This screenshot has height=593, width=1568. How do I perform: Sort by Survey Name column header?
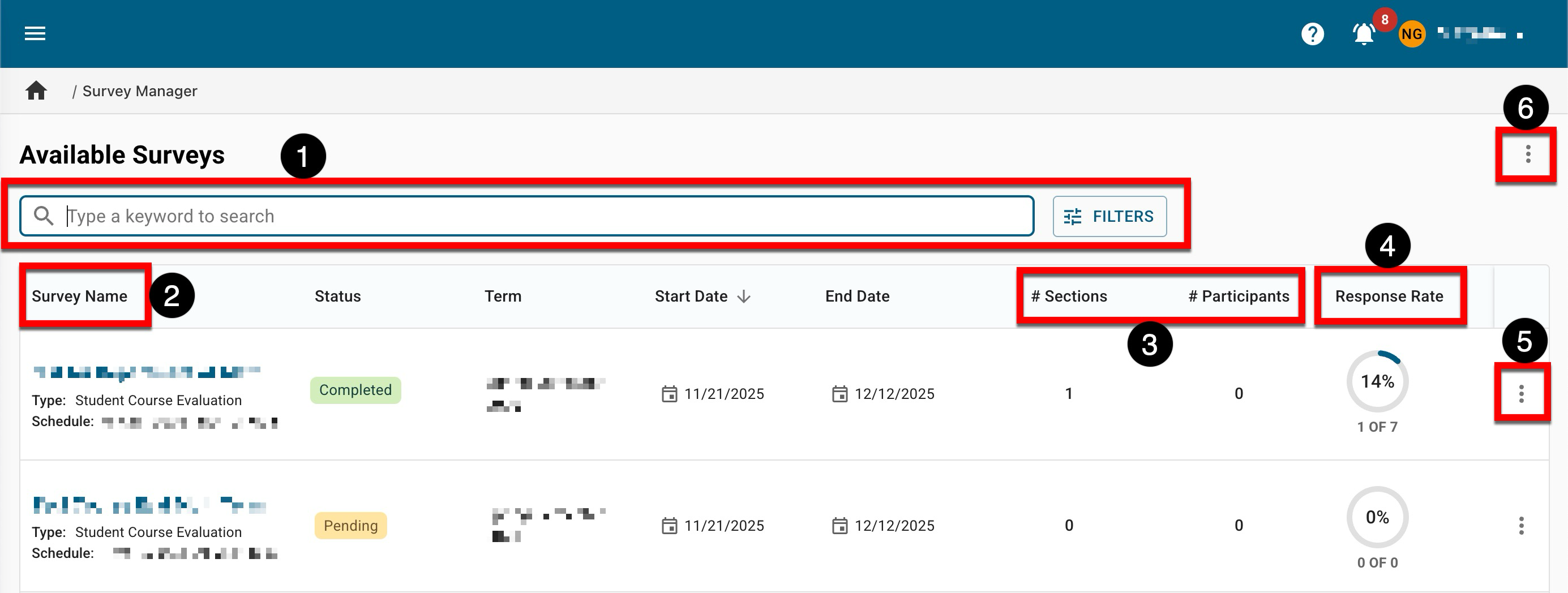point(80,296)
